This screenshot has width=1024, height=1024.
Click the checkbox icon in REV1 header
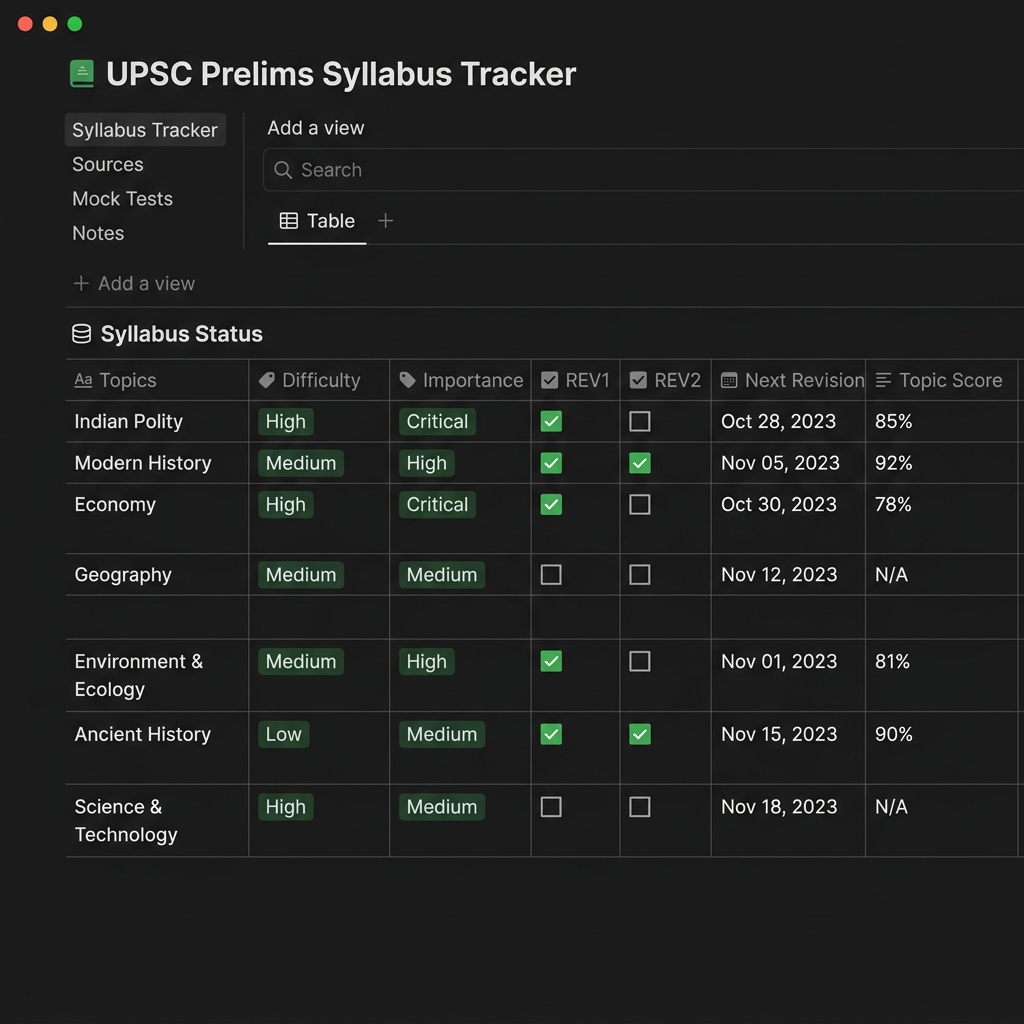pos(550,380)
